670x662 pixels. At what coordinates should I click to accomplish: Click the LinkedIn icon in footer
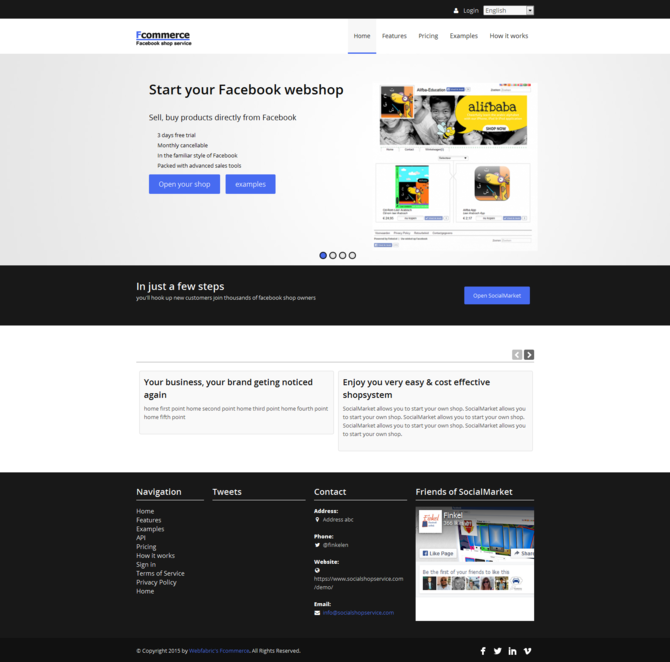click(512, 651)
